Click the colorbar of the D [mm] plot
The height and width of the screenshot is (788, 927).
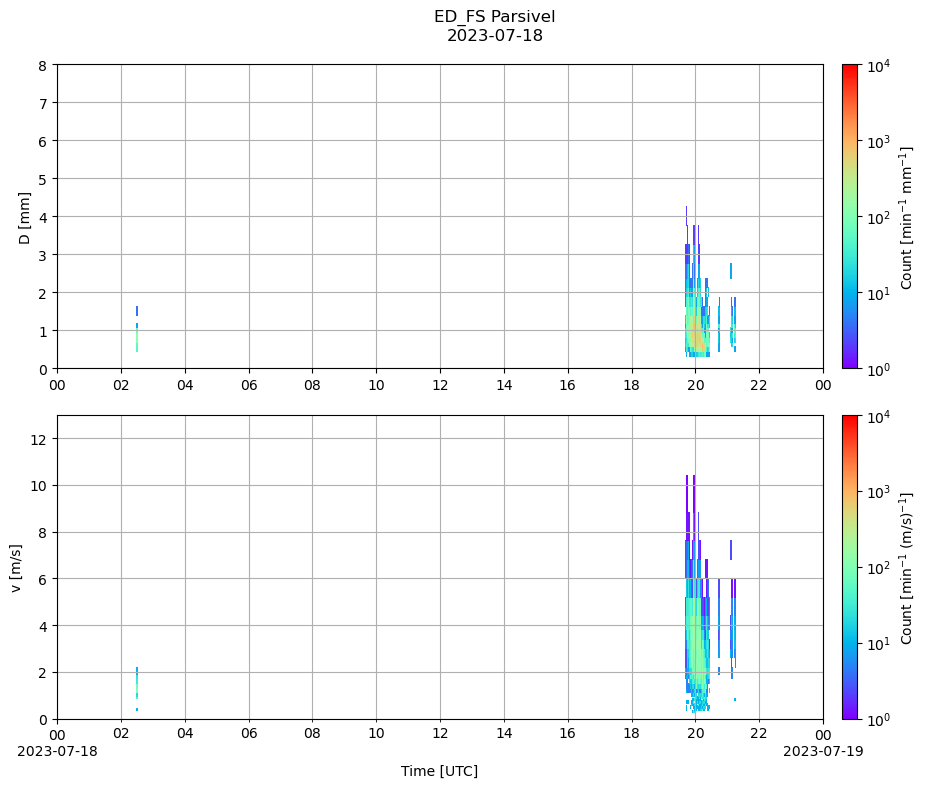coord(850,216)
